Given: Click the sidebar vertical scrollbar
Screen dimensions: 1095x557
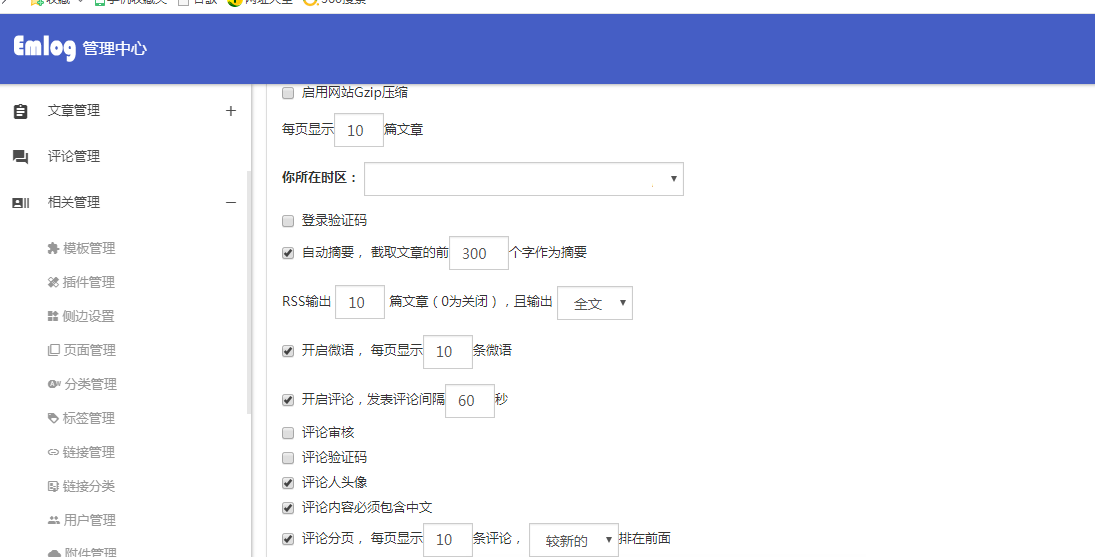Looking at the screenshot, I should click(x=249, y=293).
